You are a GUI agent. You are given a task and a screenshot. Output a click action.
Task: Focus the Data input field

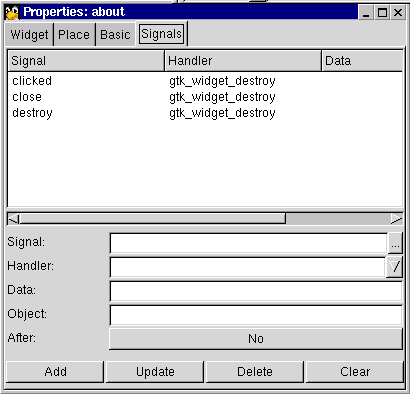(256, 291)
